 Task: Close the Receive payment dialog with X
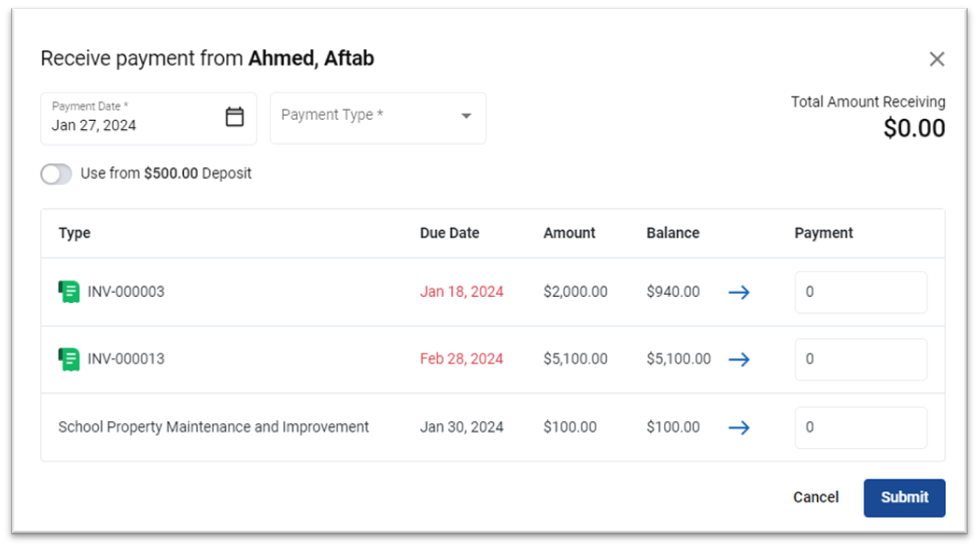click(x=937, y=59)
